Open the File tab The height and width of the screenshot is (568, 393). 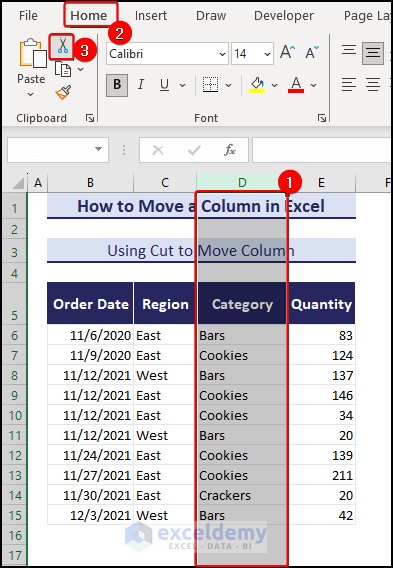click(28, 16)
